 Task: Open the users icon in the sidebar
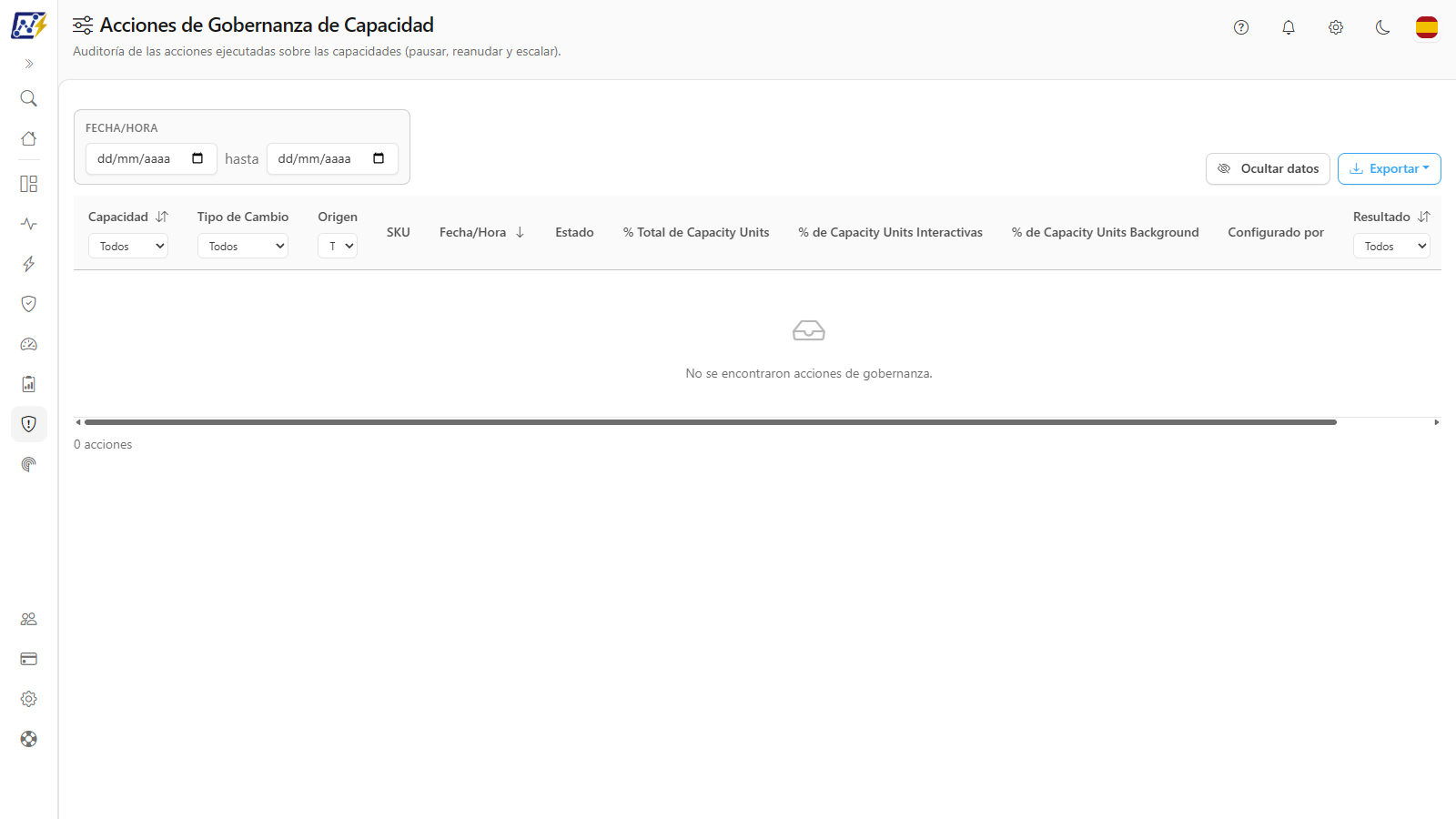[29, 619]
